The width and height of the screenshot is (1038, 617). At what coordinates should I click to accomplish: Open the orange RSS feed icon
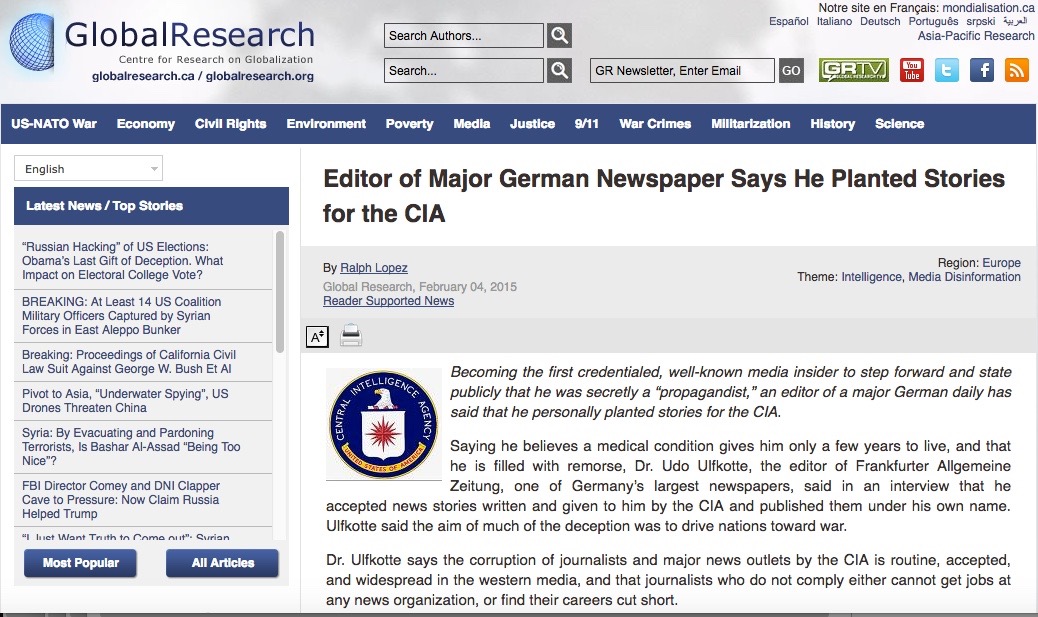(1017, 70)
